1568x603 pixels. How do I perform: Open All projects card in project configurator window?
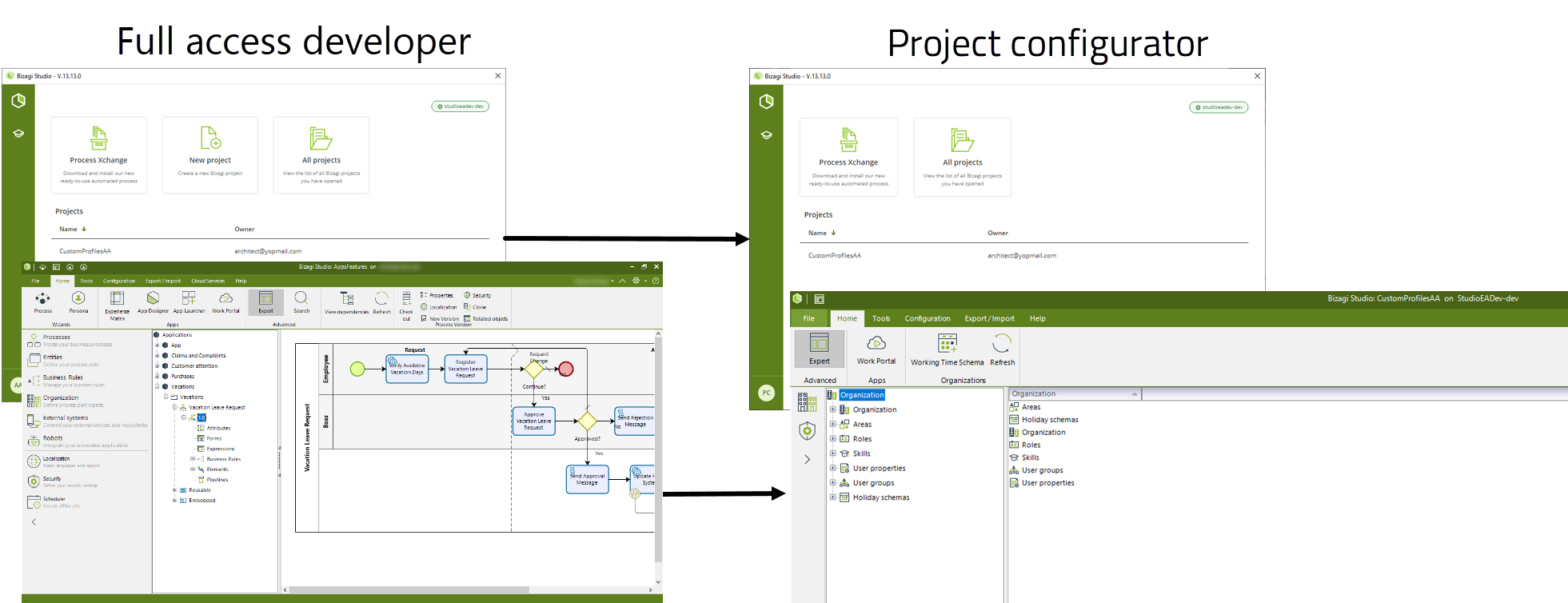(963, 158)
